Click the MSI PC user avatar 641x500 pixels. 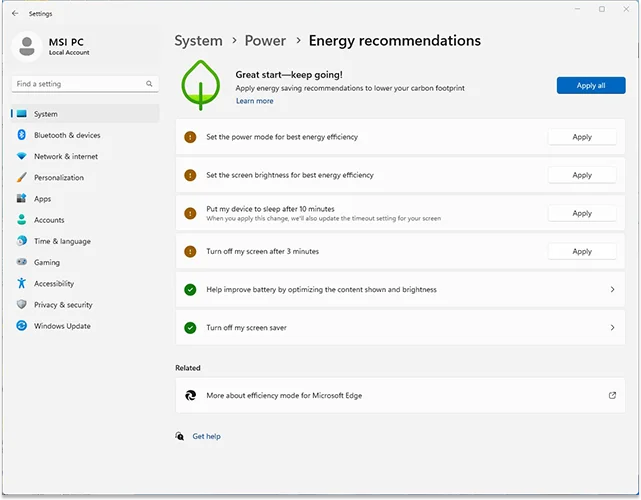click(x=27, y=46)
